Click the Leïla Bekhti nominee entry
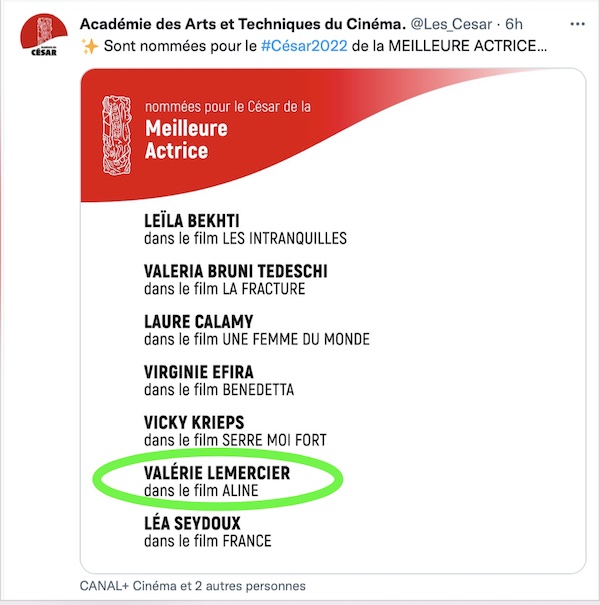 tap(245, 230)
